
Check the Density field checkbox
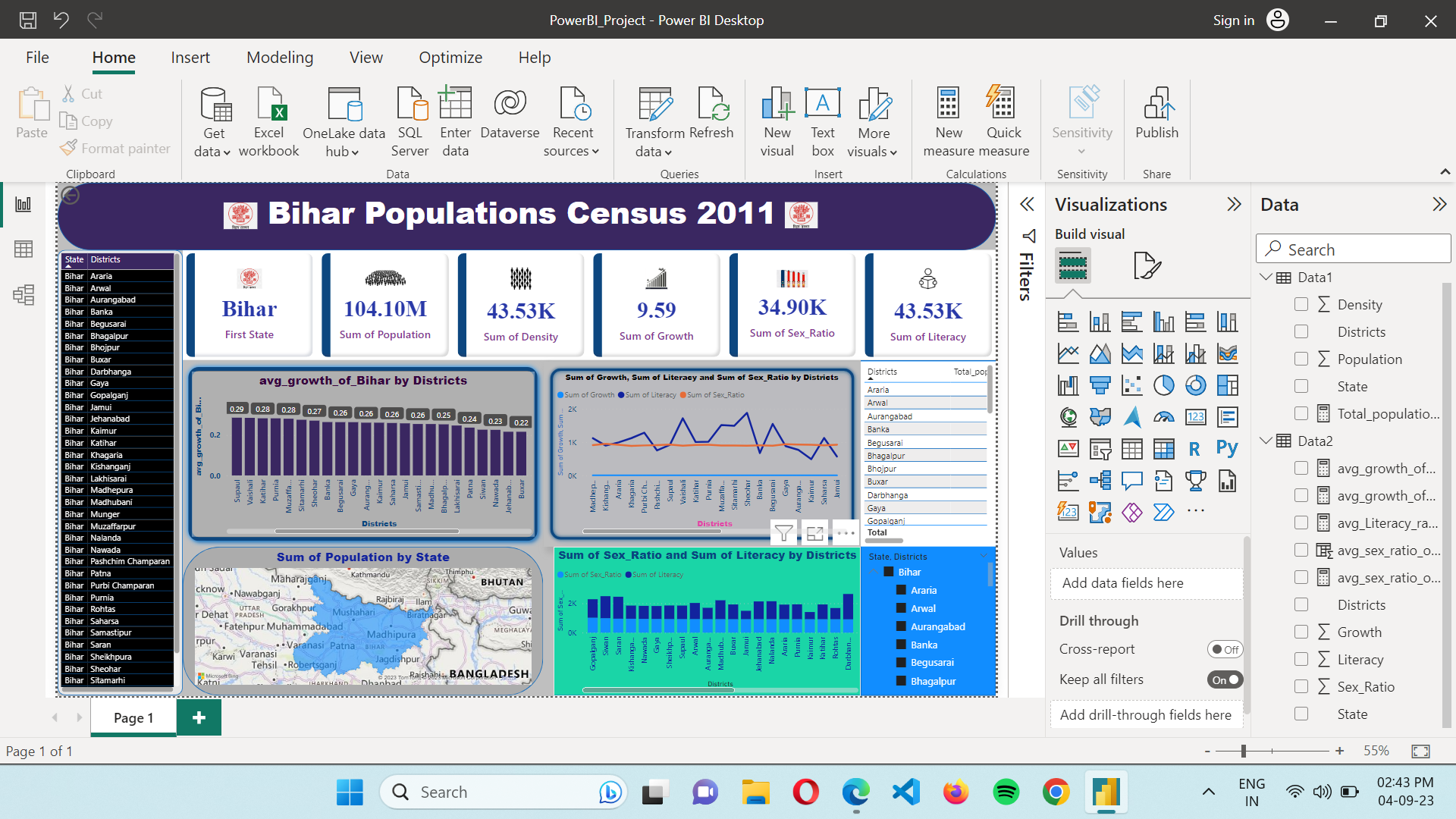click(1302, 304)
